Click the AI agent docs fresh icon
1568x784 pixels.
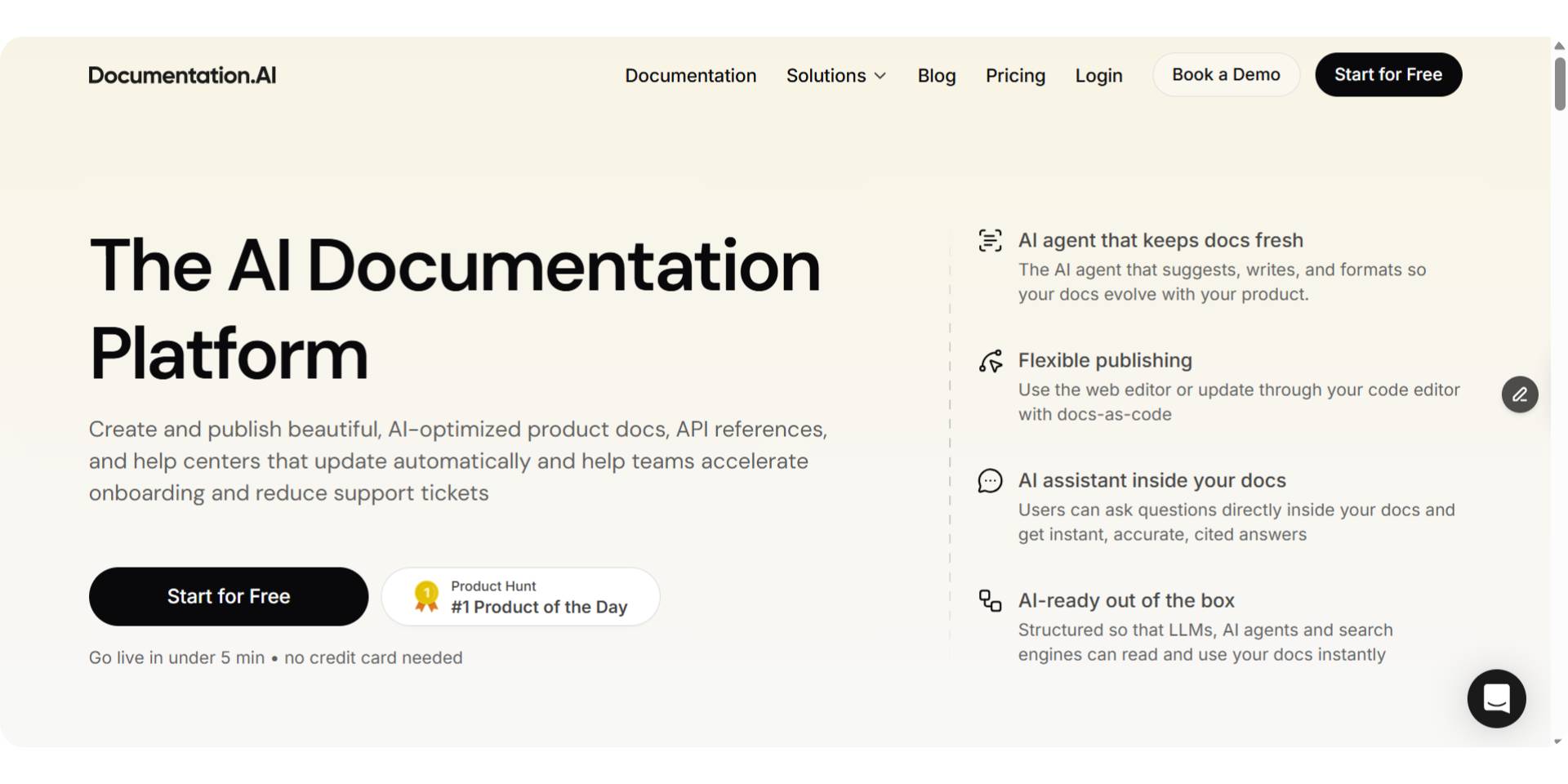pyautogui.click(x=990, y=240)
